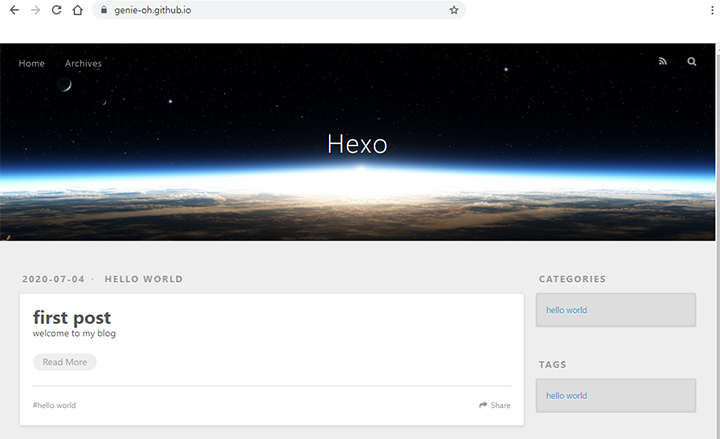Open the 2020-07-04 post date link
This screenshot has height=439, width=720.
(53, 279)
